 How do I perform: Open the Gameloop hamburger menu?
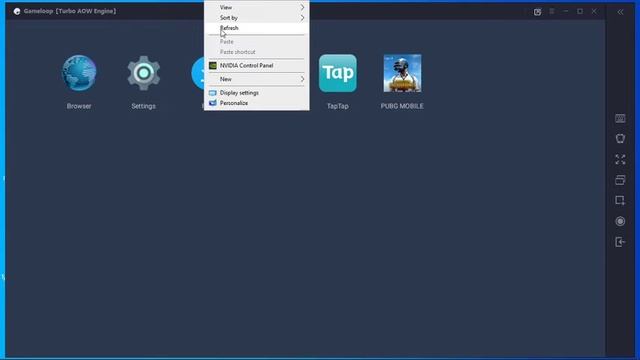(x=551, y=11)
